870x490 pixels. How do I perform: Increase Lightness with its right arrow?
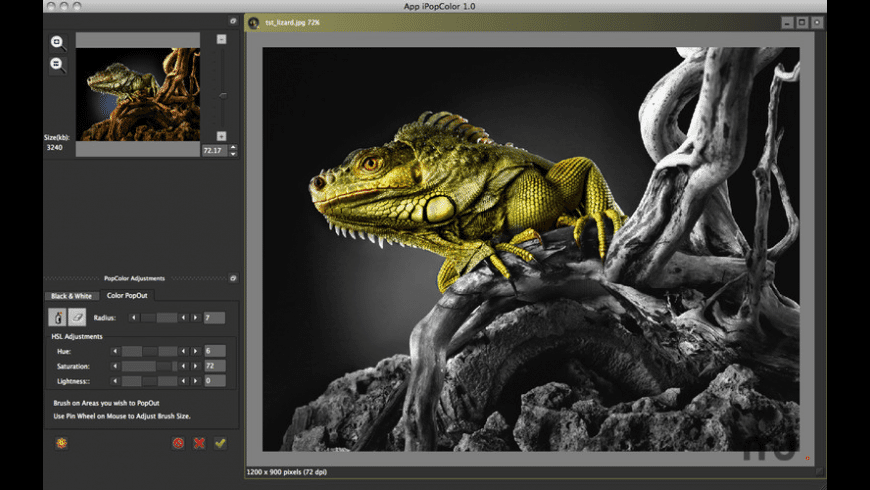tap(195, 381)
